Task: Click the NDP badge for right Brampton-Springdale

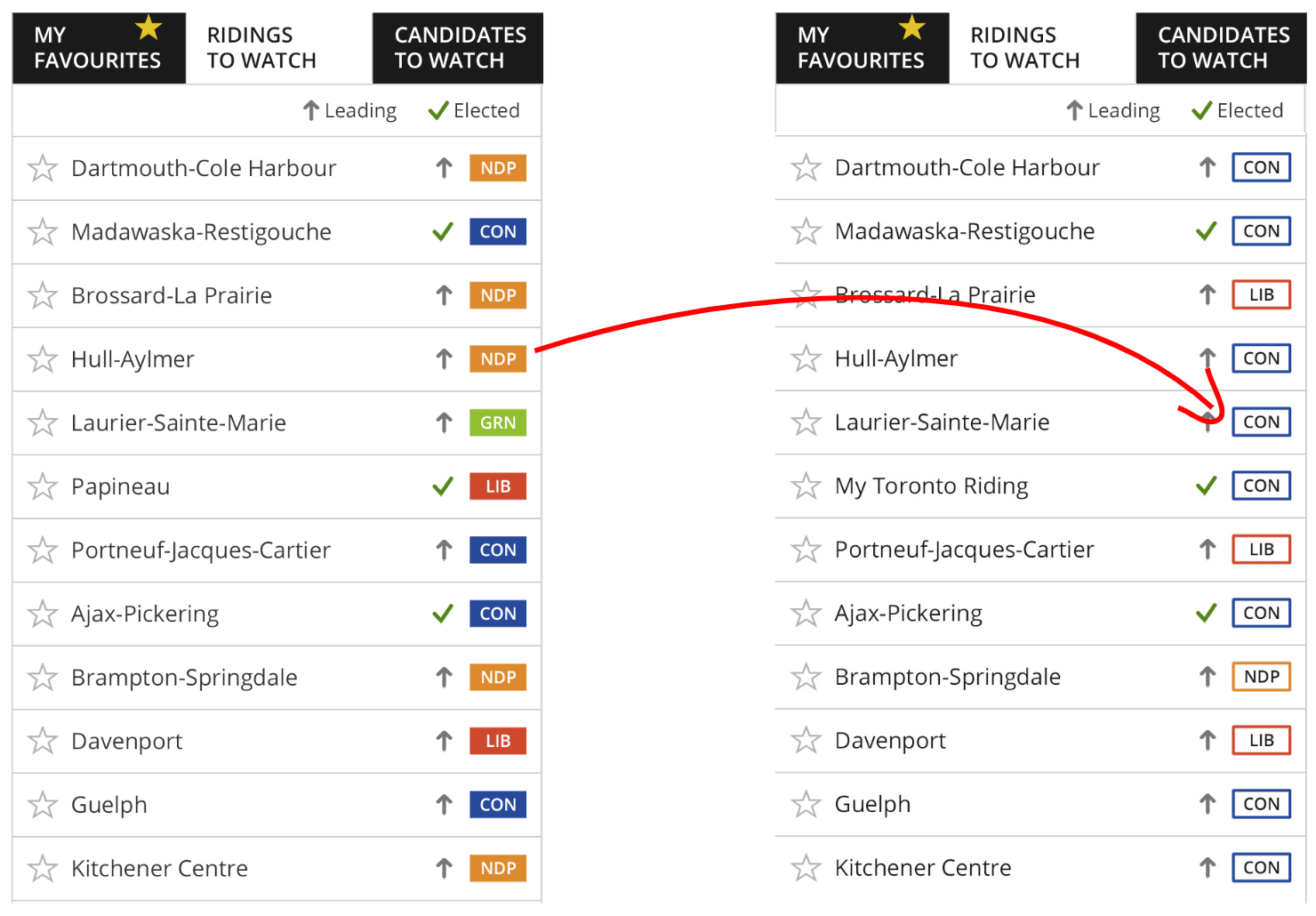Action: [x=1261, y=677]
